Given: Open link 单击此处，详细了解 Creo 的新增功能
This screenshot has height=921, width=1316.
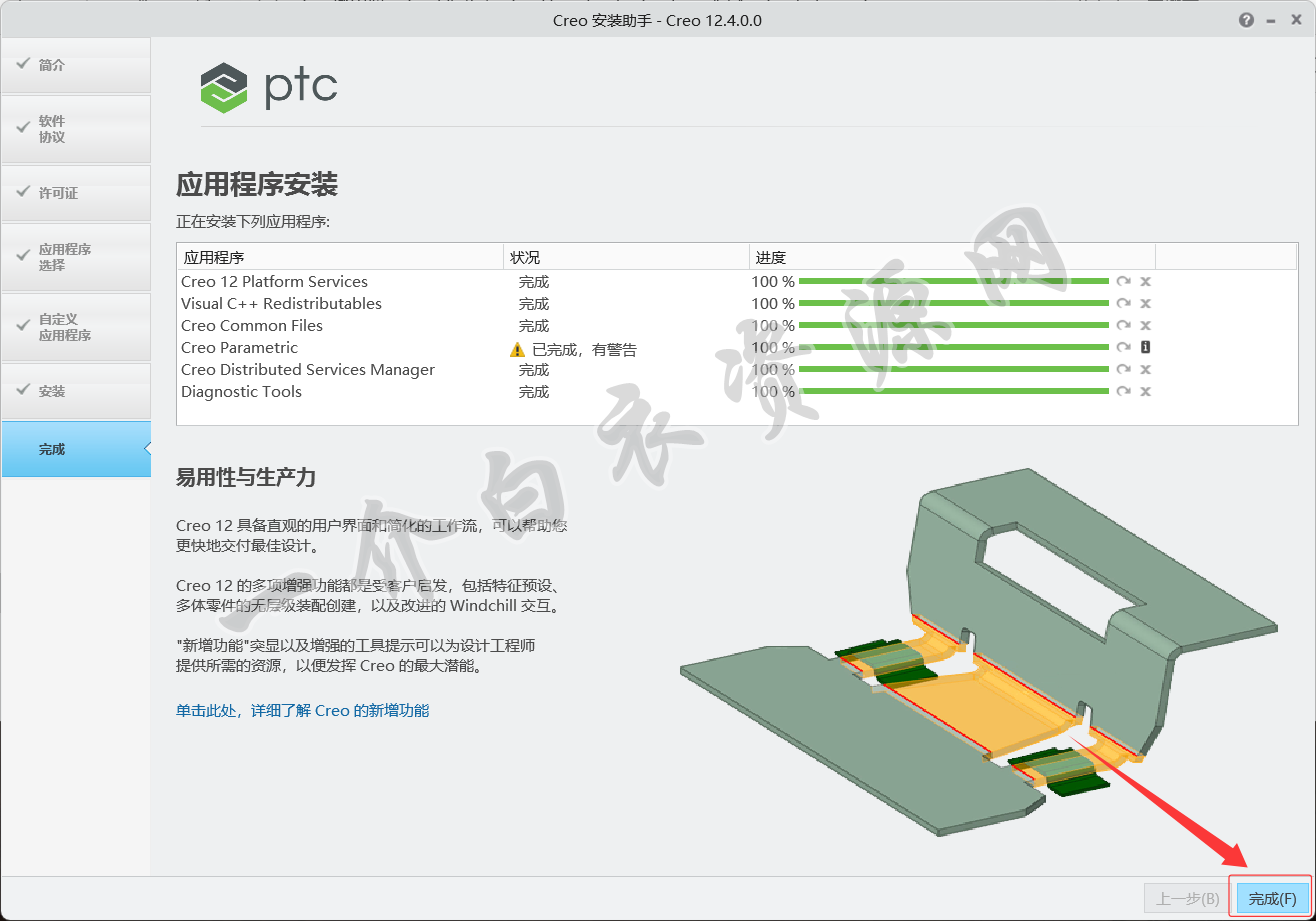Looking at the screenshot, I should click(x=303, y=710).
